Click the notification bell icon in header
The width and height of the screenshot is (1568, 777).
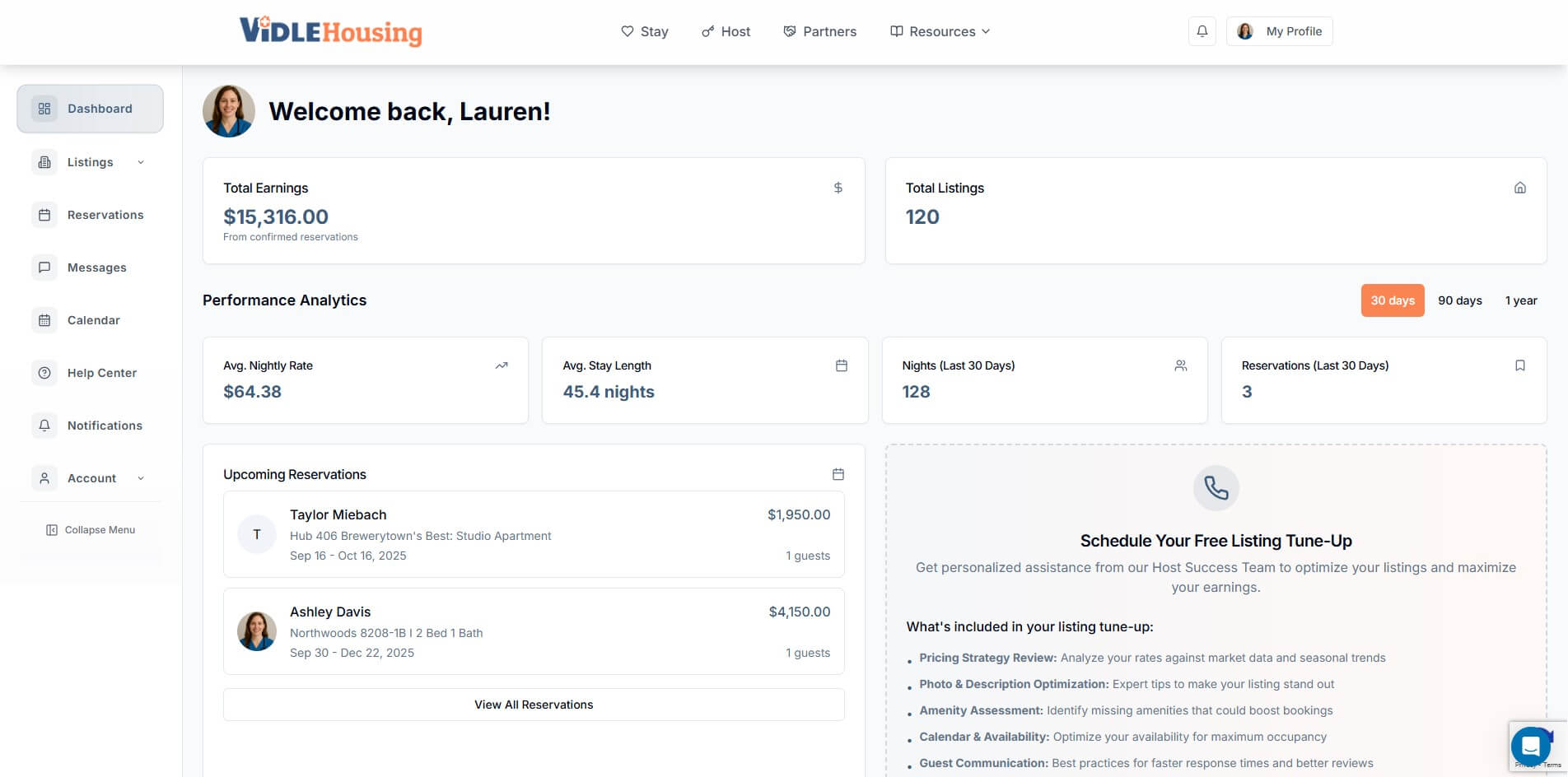click(1202, 31)
